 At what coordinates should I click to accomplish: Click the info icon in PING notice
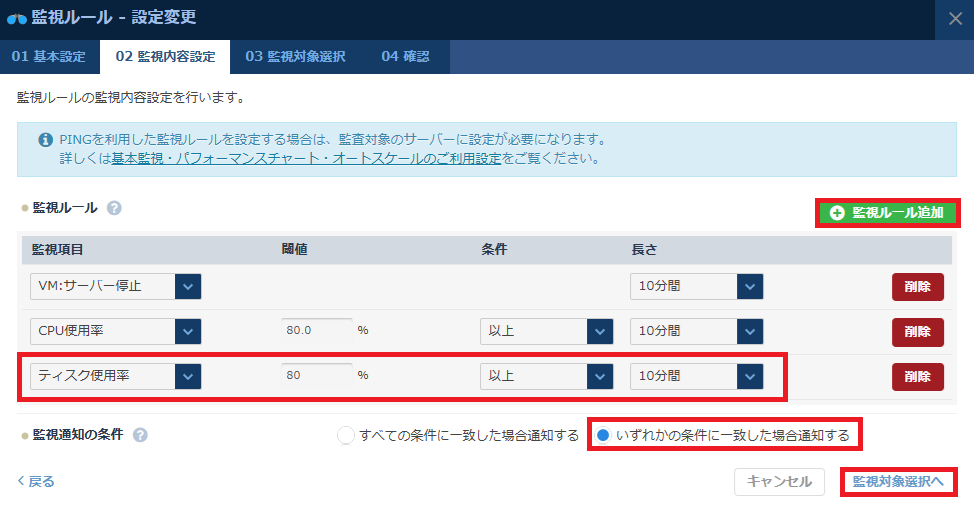[45, 140]
